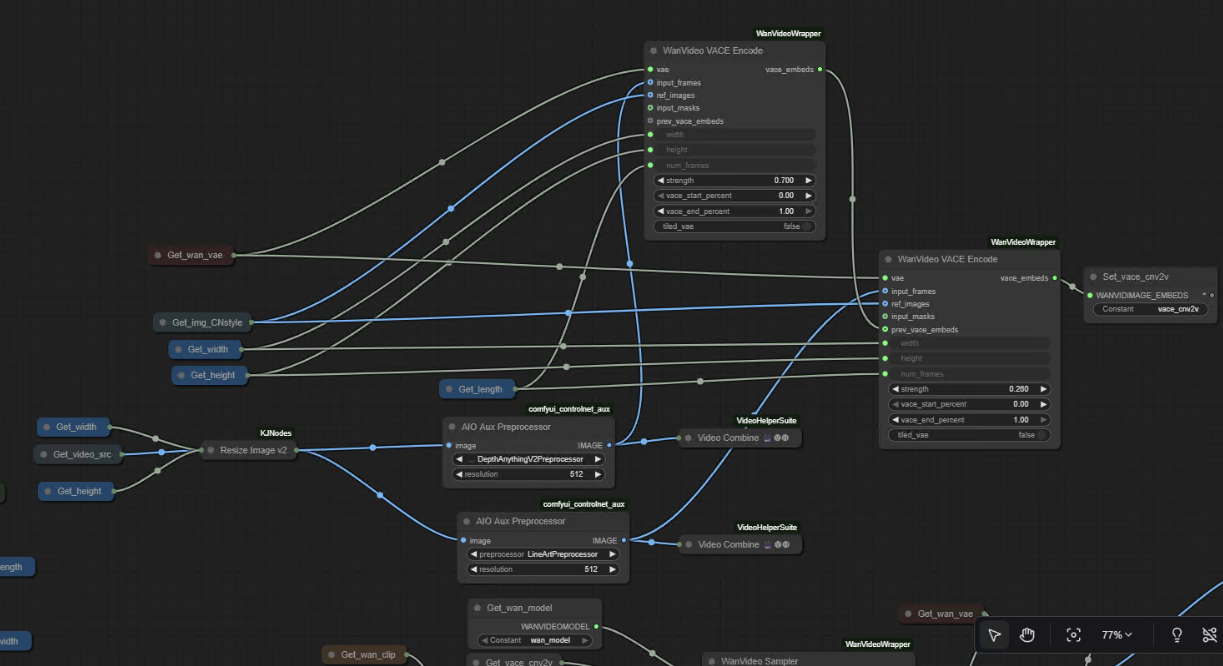Click the purple film icon on lower Video Combine

[x=767, y=545]
